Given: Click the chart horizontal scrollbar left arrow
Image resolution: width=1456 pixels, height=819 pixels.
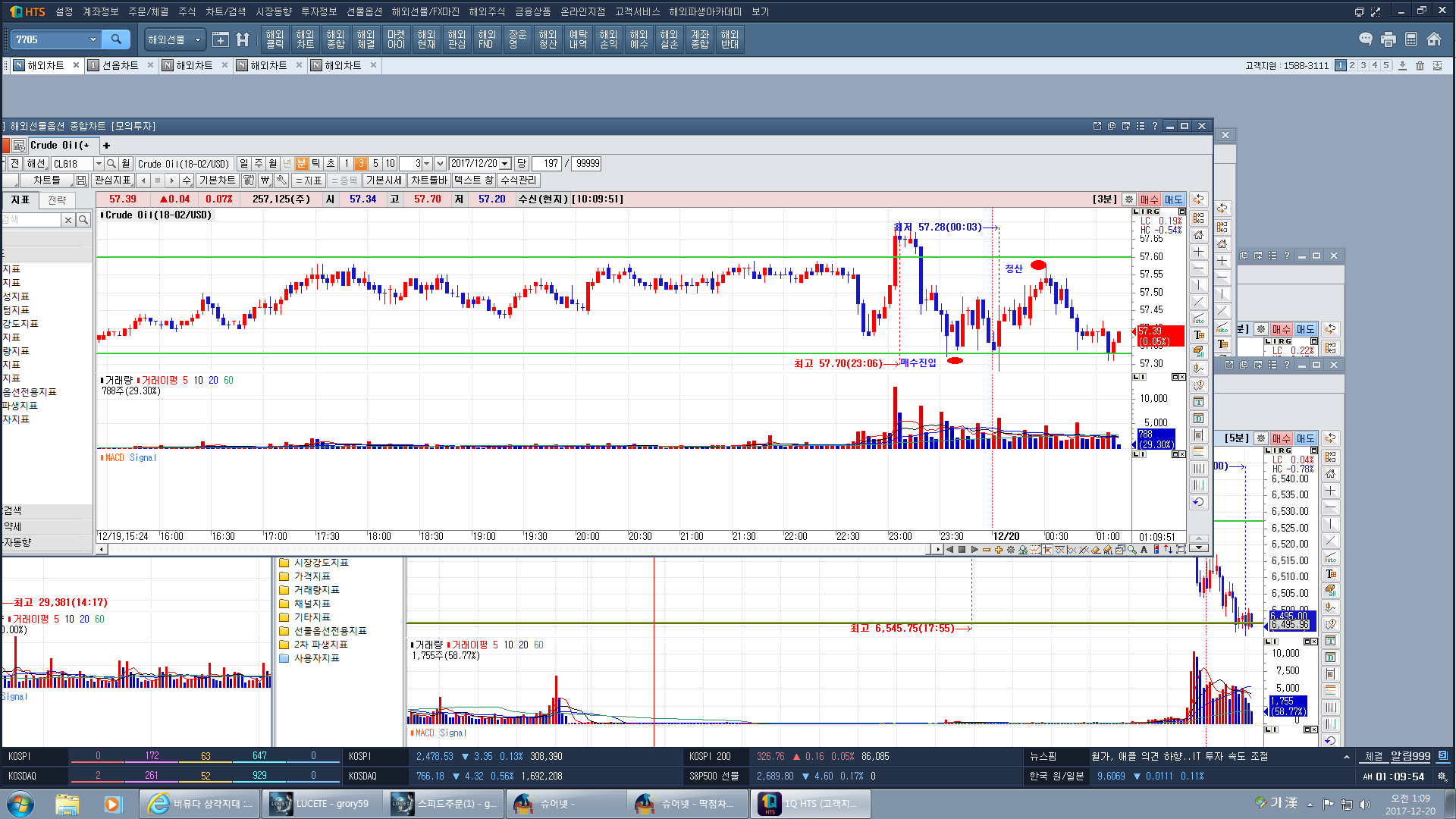Looking at the screenshot, I should [x=102, y=550].
